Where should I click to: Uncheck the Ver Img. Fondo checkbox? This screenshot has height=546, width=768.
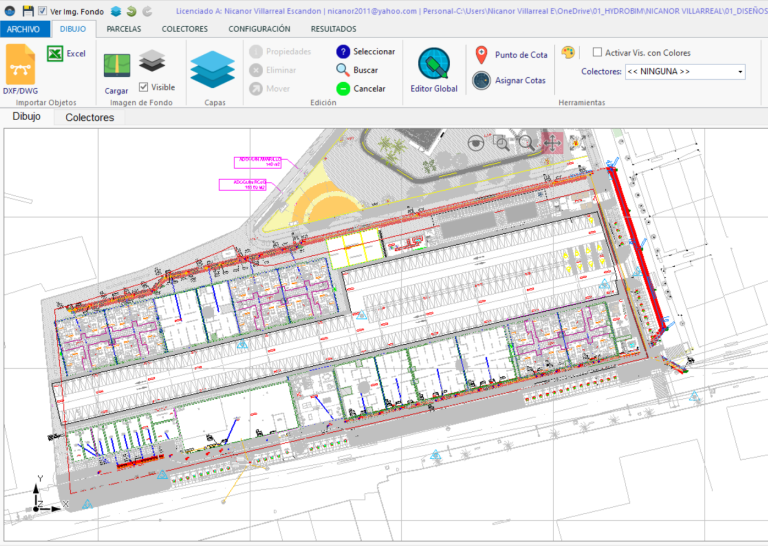click(x=42, y=11)
